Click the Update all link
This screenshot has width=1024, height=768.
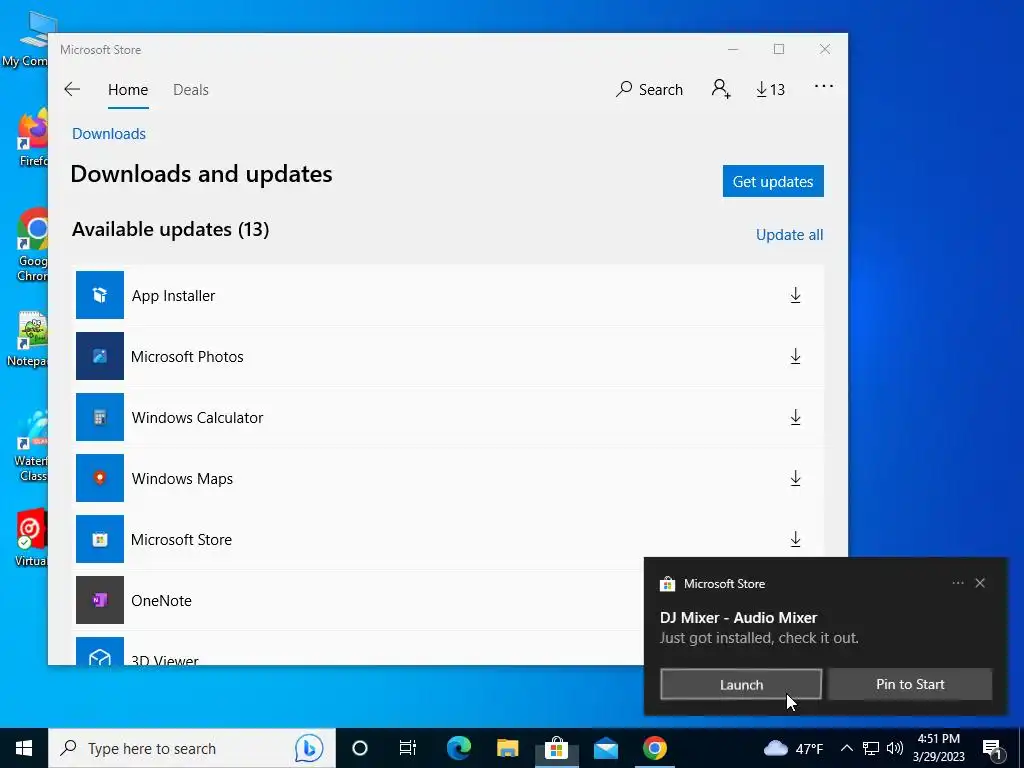point(790,234)
